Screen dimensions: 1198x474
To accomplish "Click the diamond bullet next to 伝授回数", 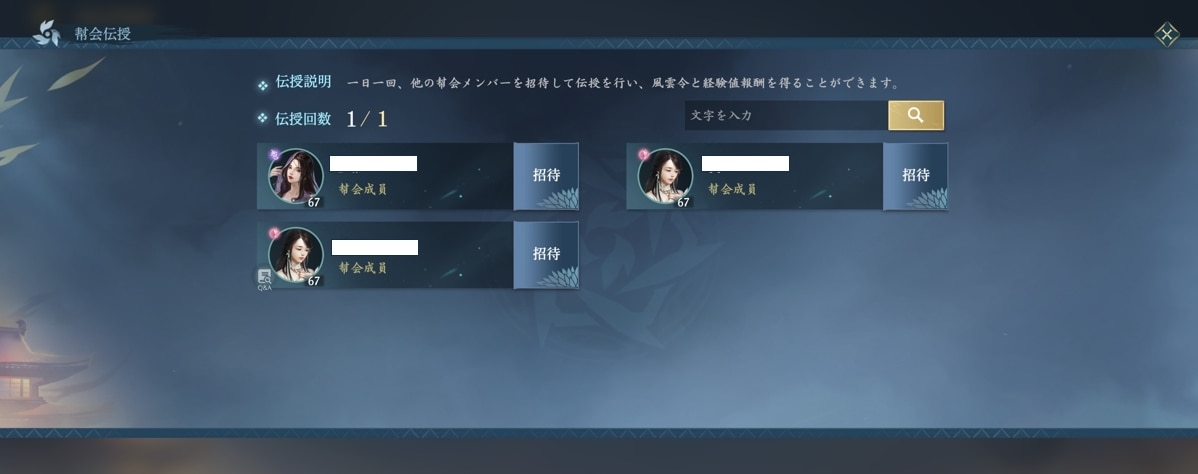I will tap(263, 118).
